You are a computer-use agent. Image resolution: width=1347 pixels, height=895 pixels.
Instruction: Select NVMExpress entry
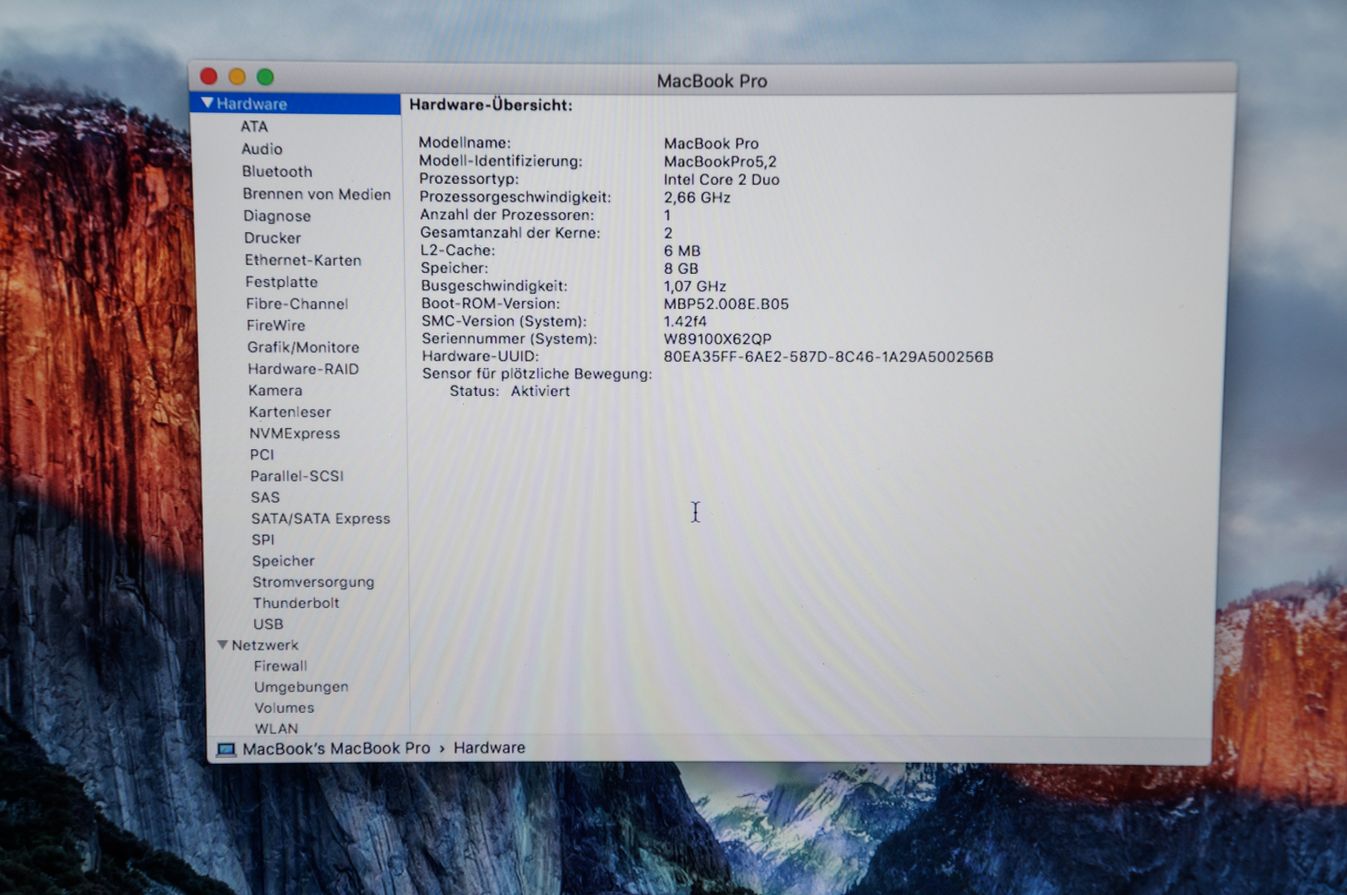pos(295,434)
